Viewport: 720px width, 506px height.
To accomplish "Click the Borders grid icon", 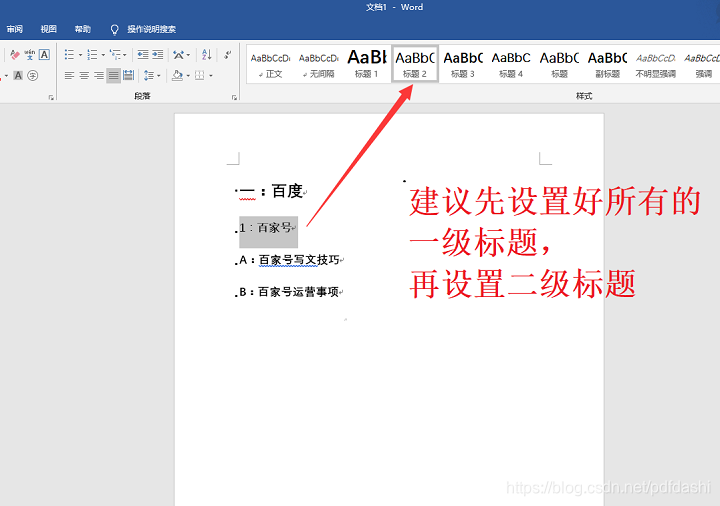I will 199,75.
